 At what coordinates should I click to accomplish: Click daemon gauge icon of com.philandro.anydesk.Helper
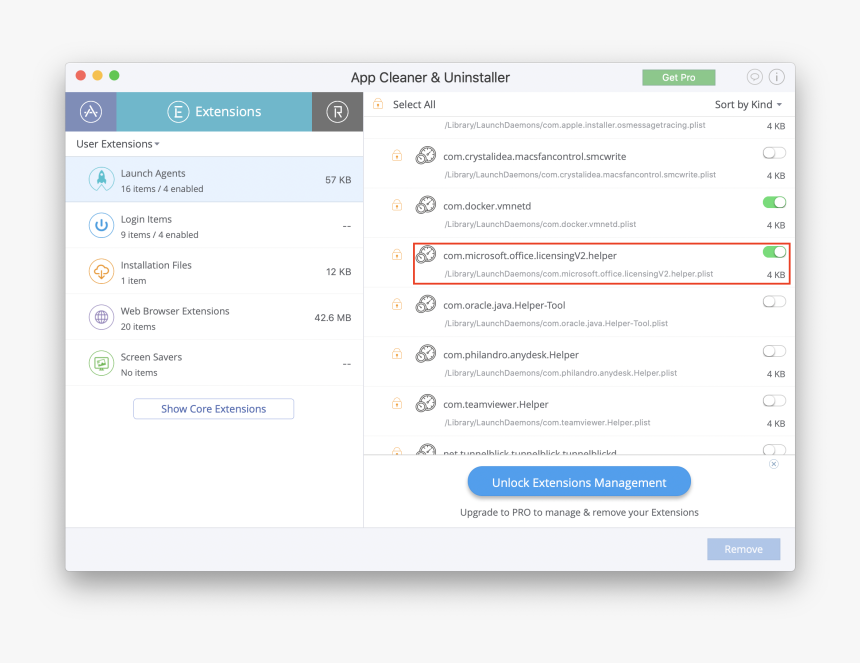(x=426, y=353)
